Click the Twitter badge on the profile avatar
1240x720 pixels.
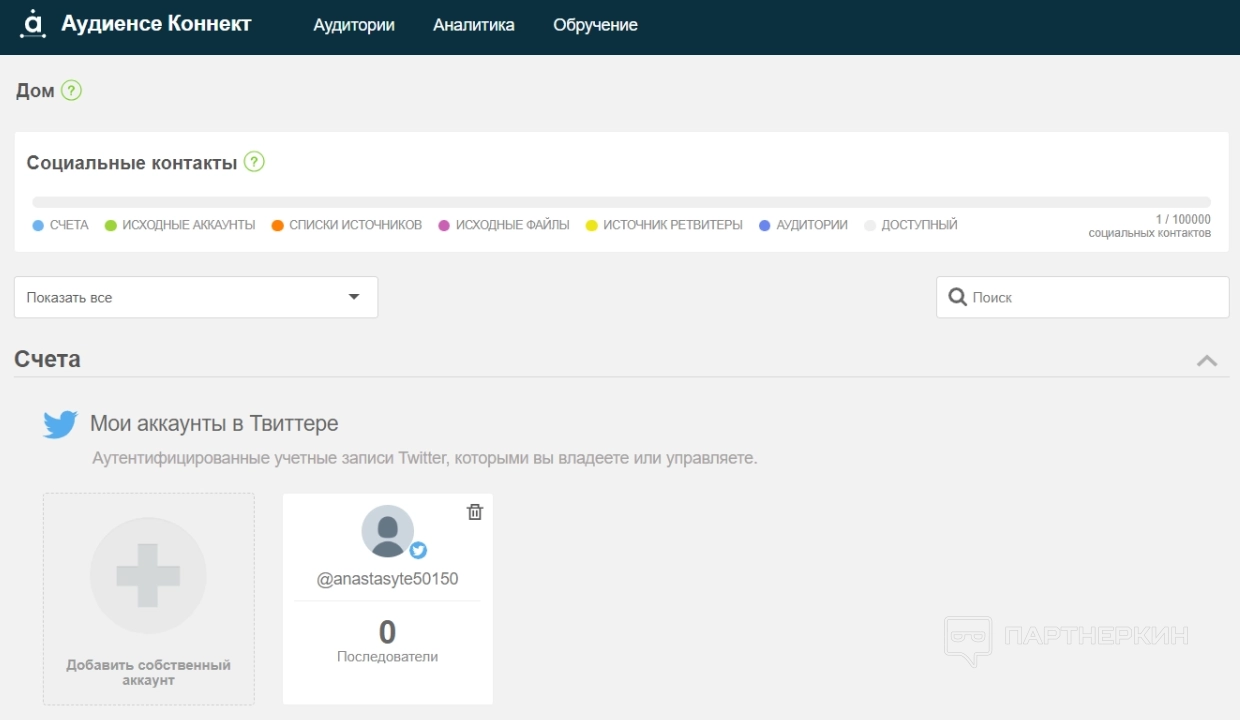418,550
